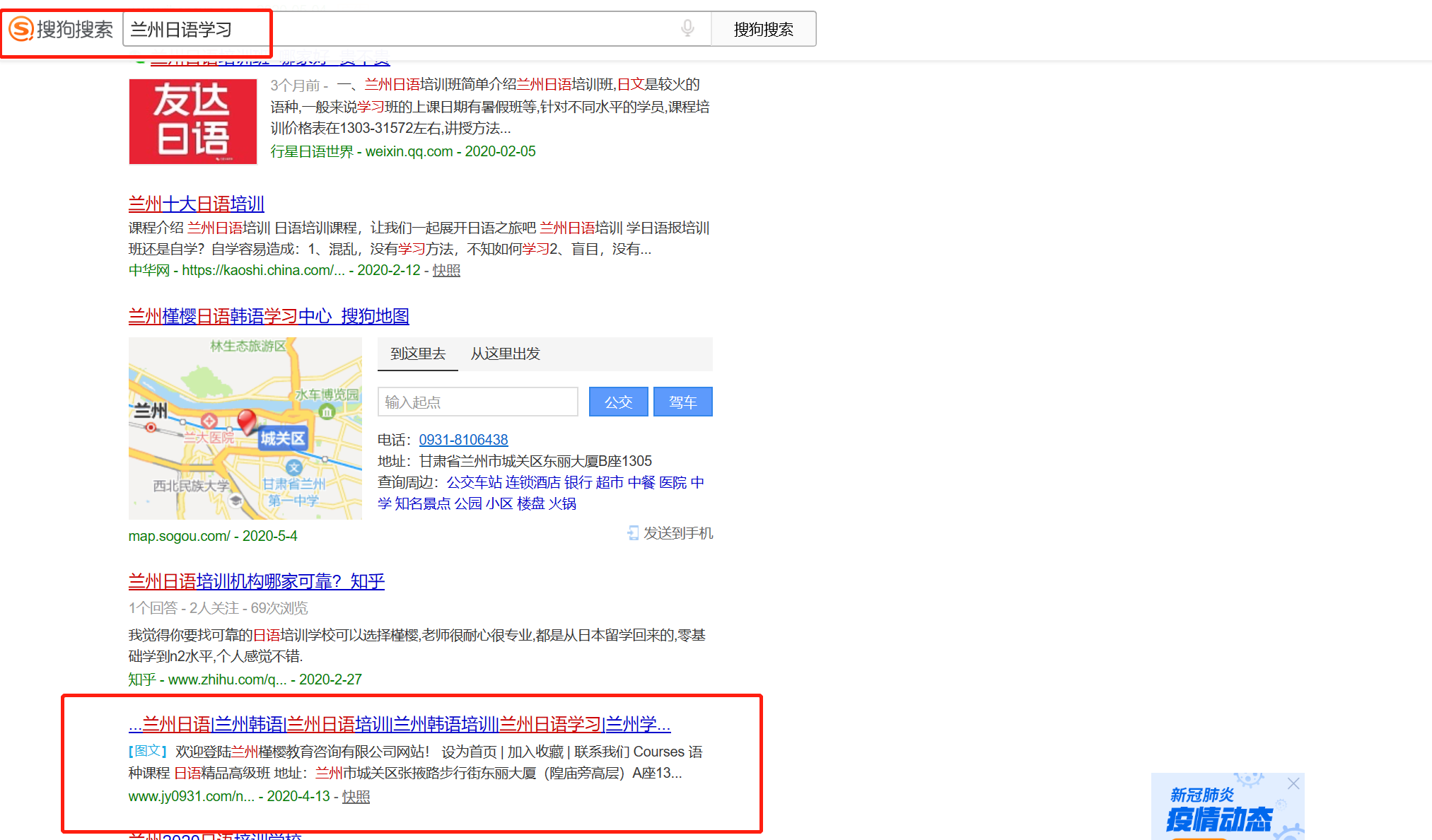This screenshot has width=1432, height=840.
Task: Click the [图文] tag link
Action: (148, 752)
